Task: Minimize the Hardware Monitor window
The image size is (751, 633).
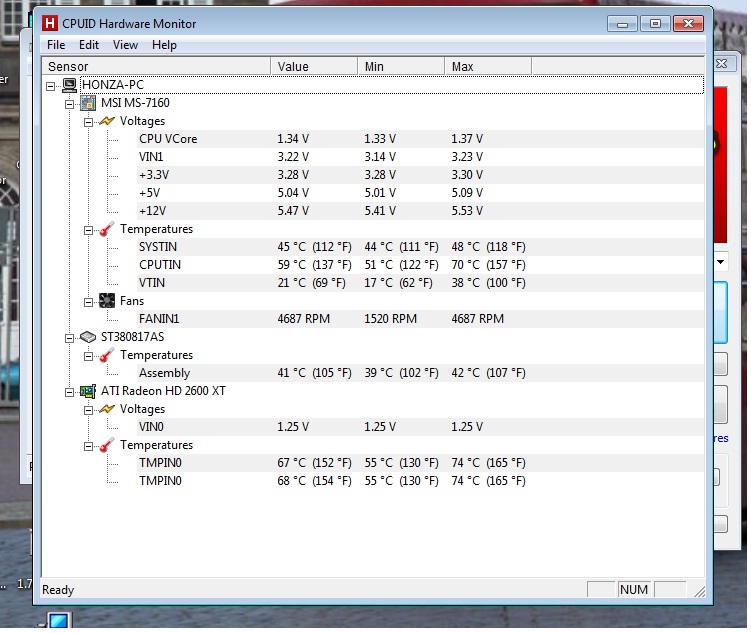Action: tap(622, 23)
